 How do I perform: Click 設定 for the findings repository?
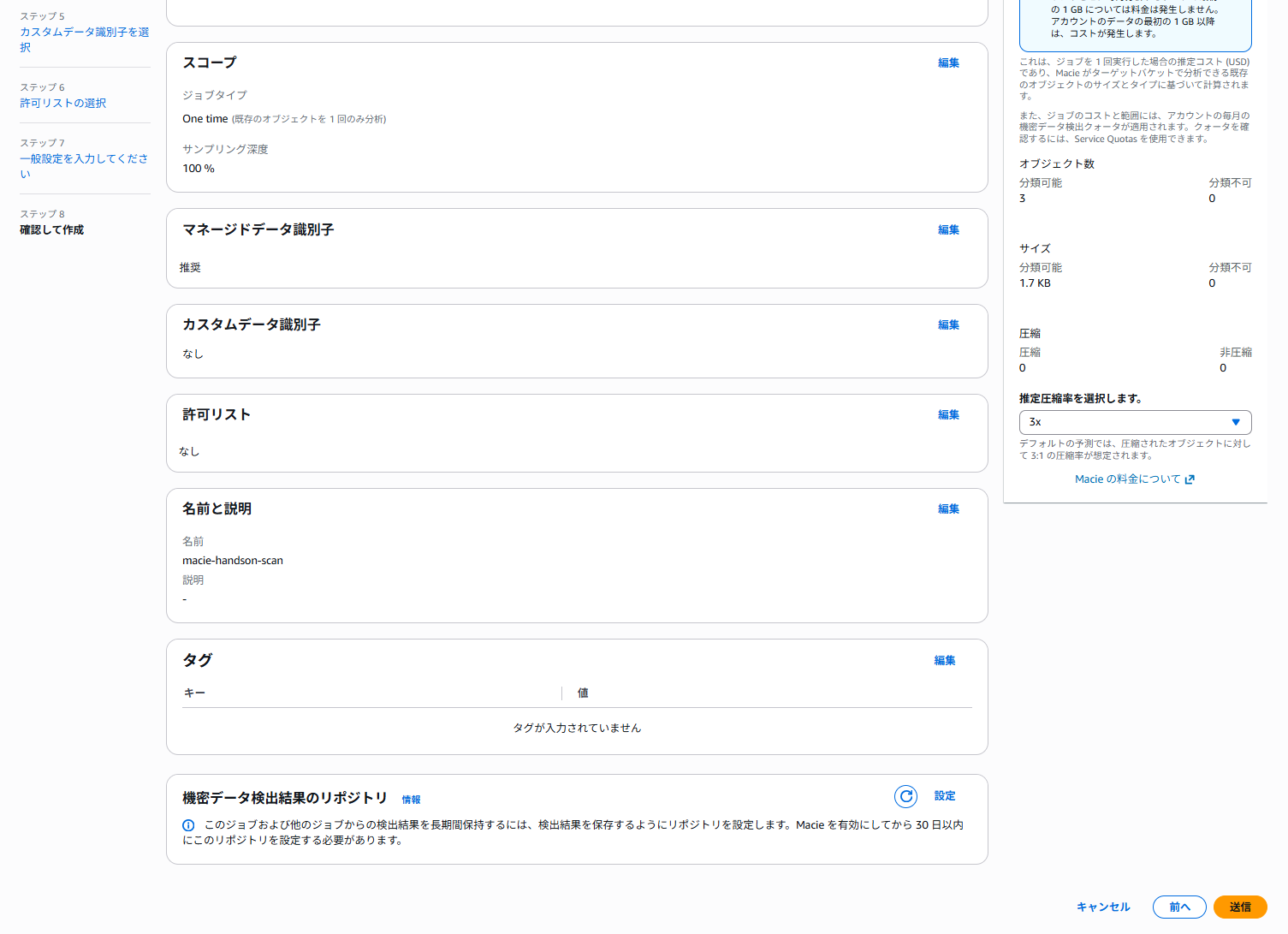click(x=945, y=796)
